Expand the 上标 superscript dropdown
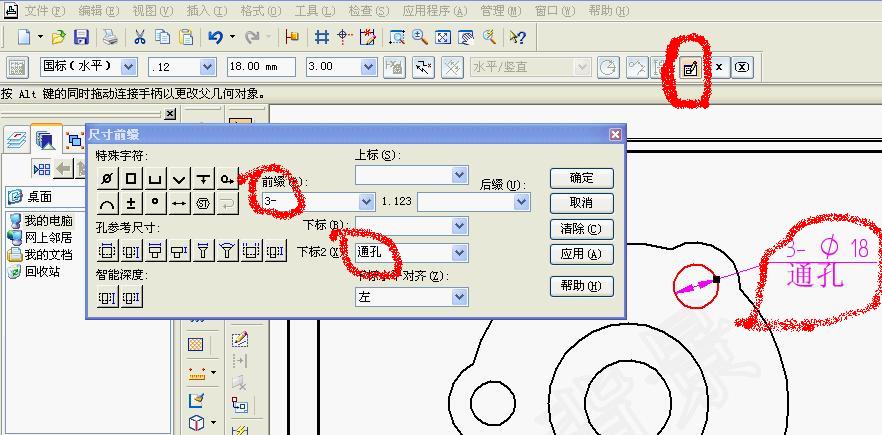Image resolution: width=882 pixels, height=435 pixels. pos(460,175)
